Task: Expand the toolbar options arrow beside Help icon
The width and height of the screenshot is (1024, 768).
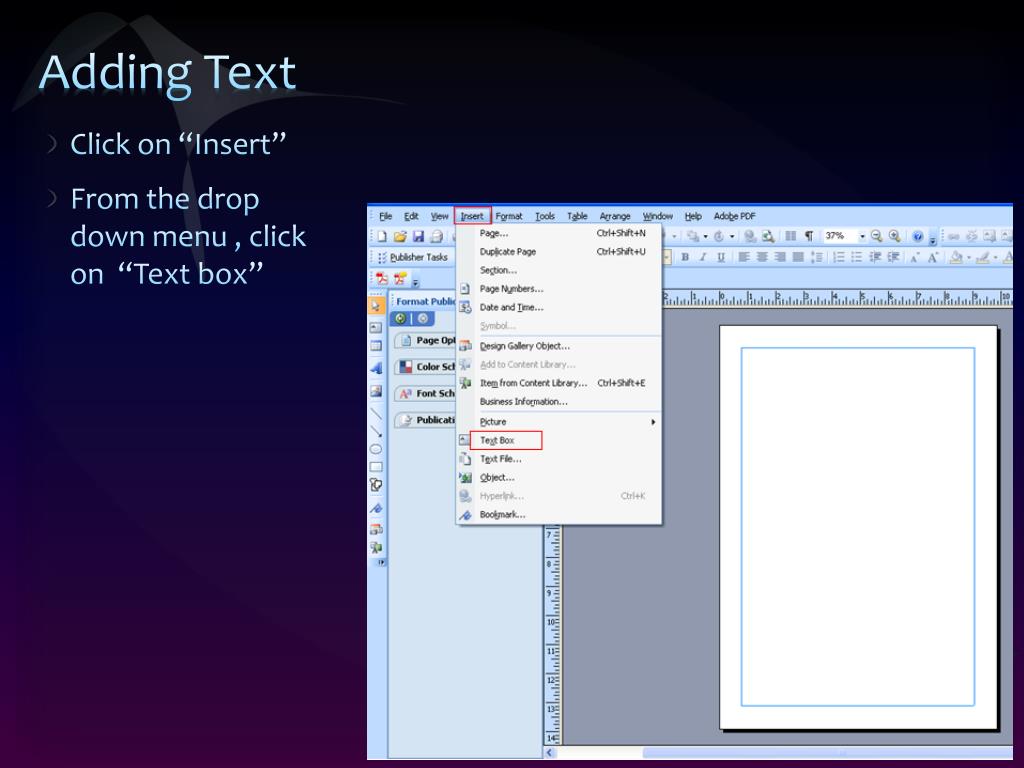Action: click(933, 240)
